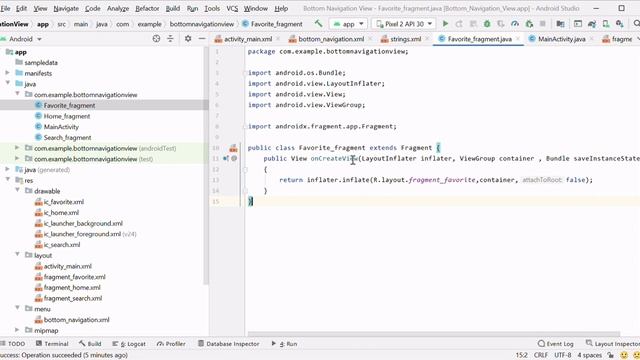Viewport: 640px width, 360px height.
Task: Open the Run tool window
Action: 284,344
